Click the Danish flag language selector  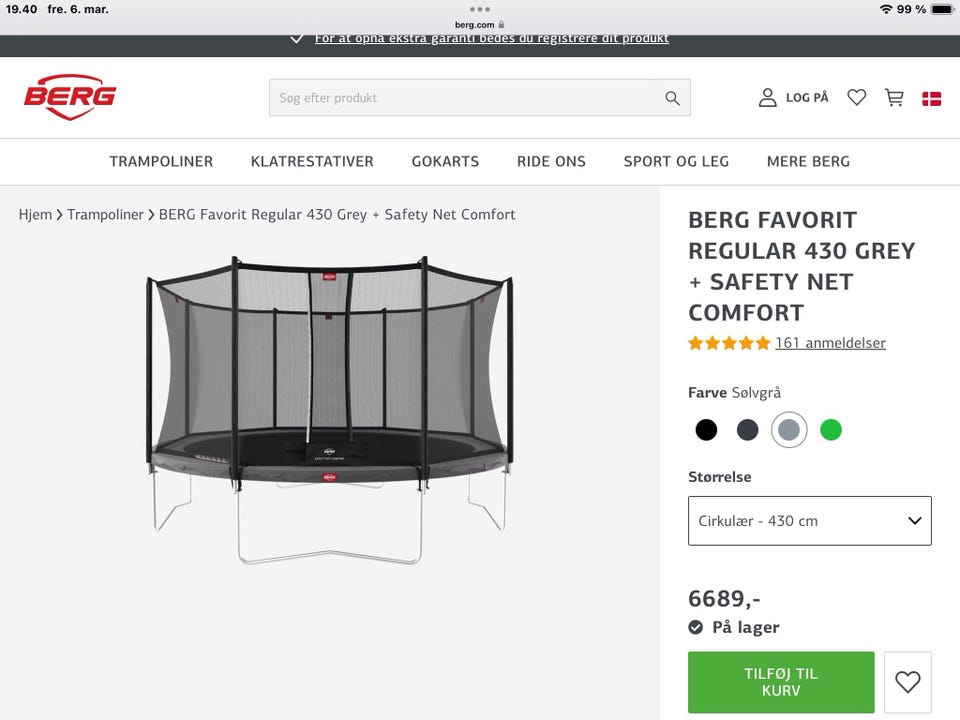(x=931, y=98)
